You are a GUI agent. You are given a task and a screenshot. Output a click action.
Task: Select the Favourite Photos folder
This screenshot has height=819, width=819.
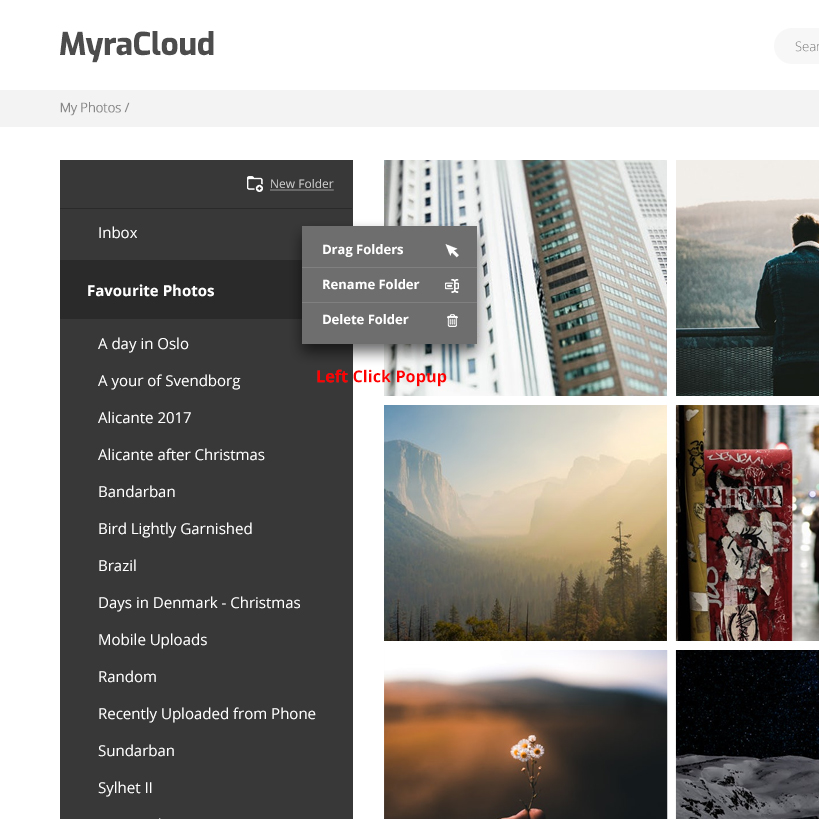pos(150,290)
